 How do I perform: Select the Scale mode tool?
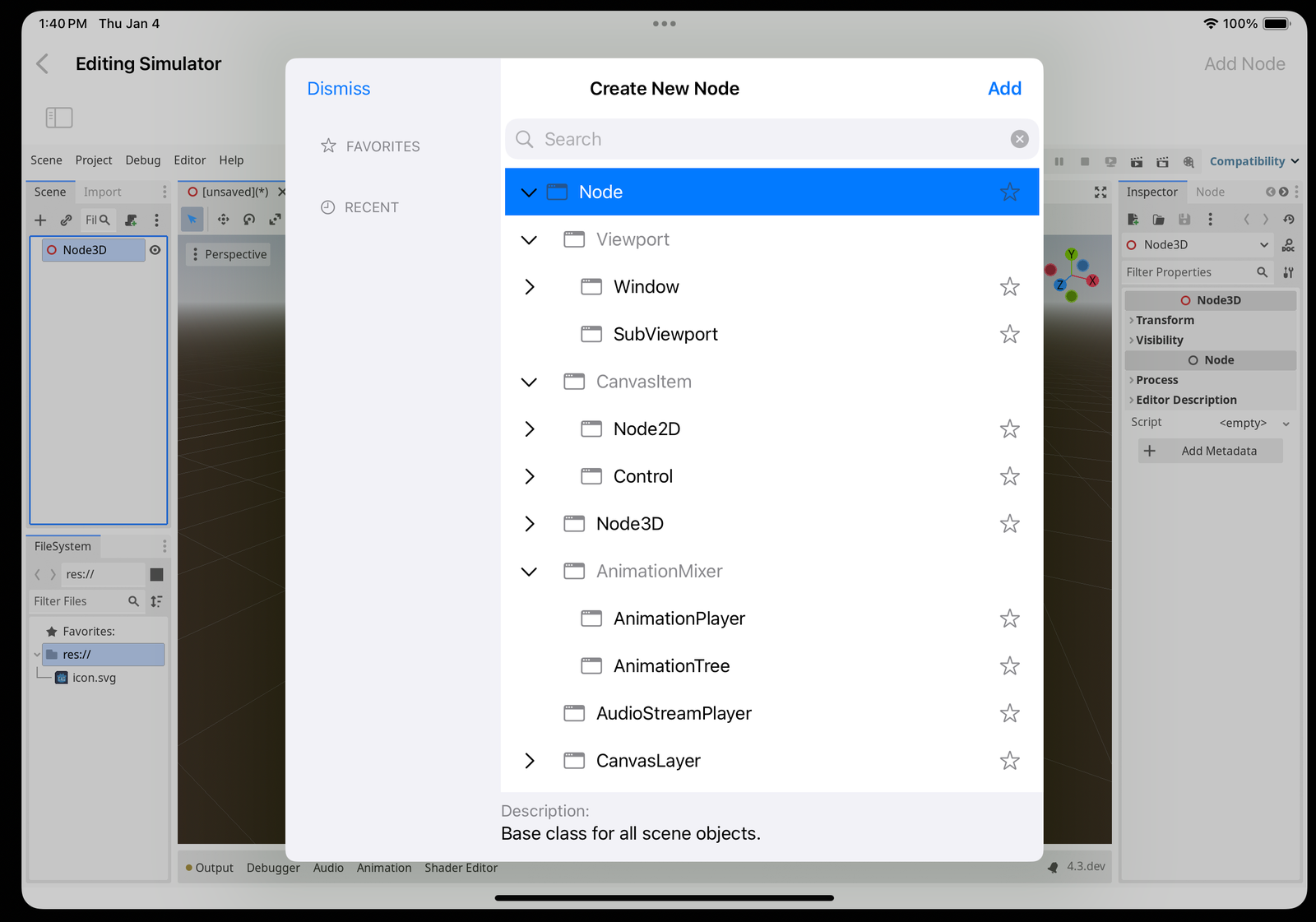coord(275,220)
